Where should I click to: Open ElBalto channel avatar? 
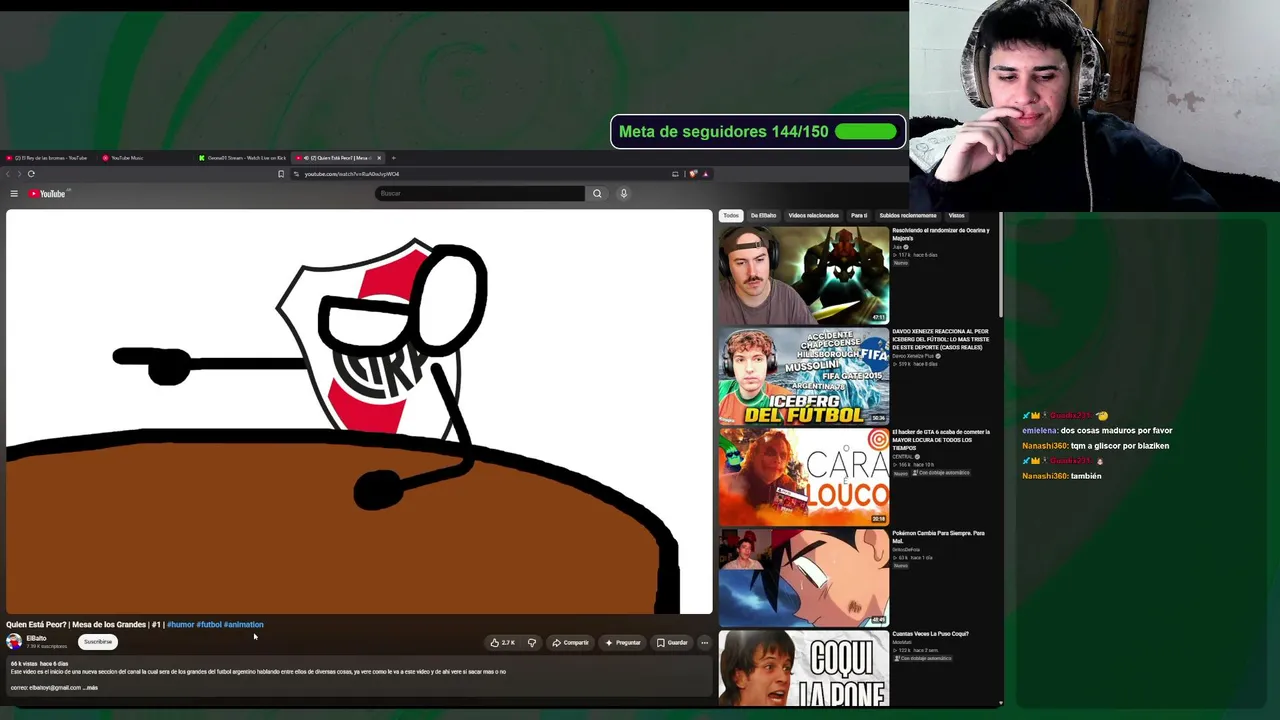coord(14,642)
